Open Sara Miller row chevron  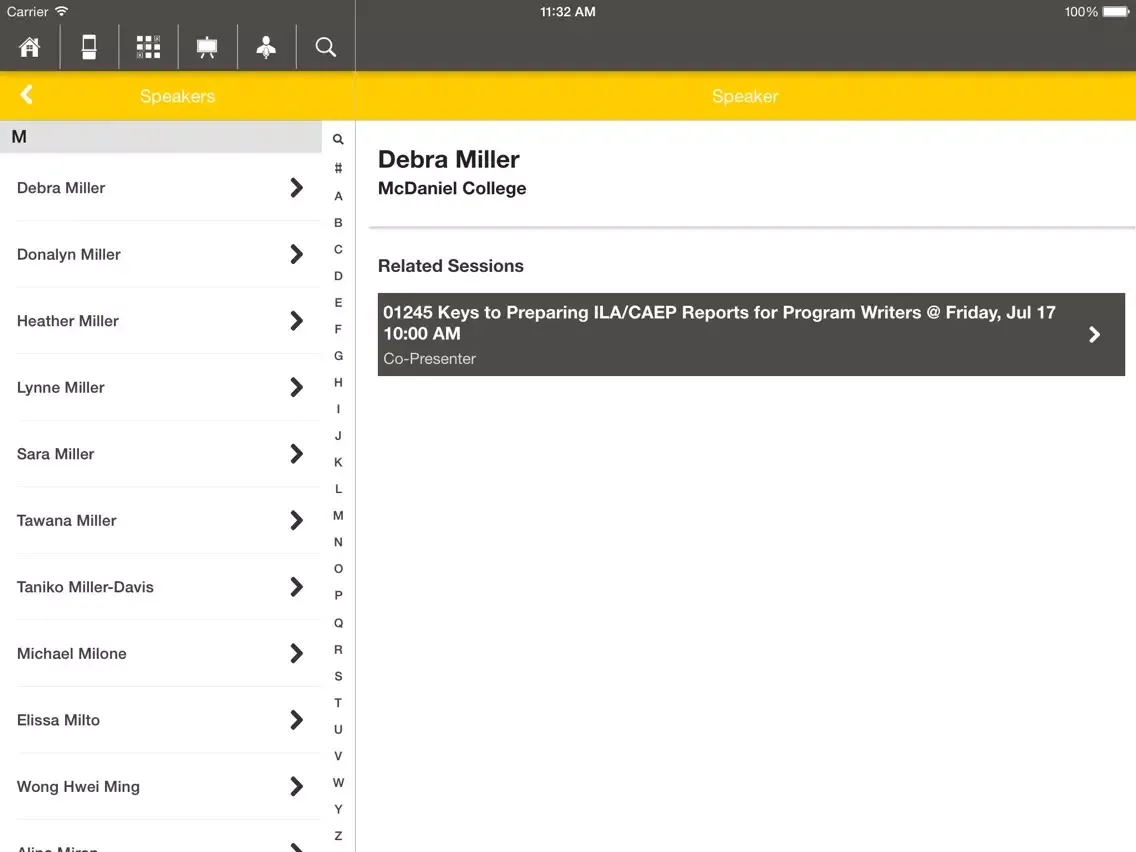[296, 454]
